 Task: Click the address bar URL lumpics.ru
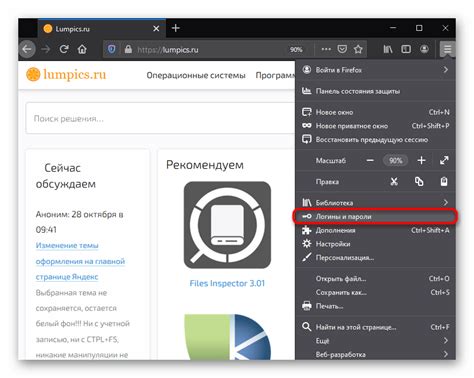pos(168,50)
